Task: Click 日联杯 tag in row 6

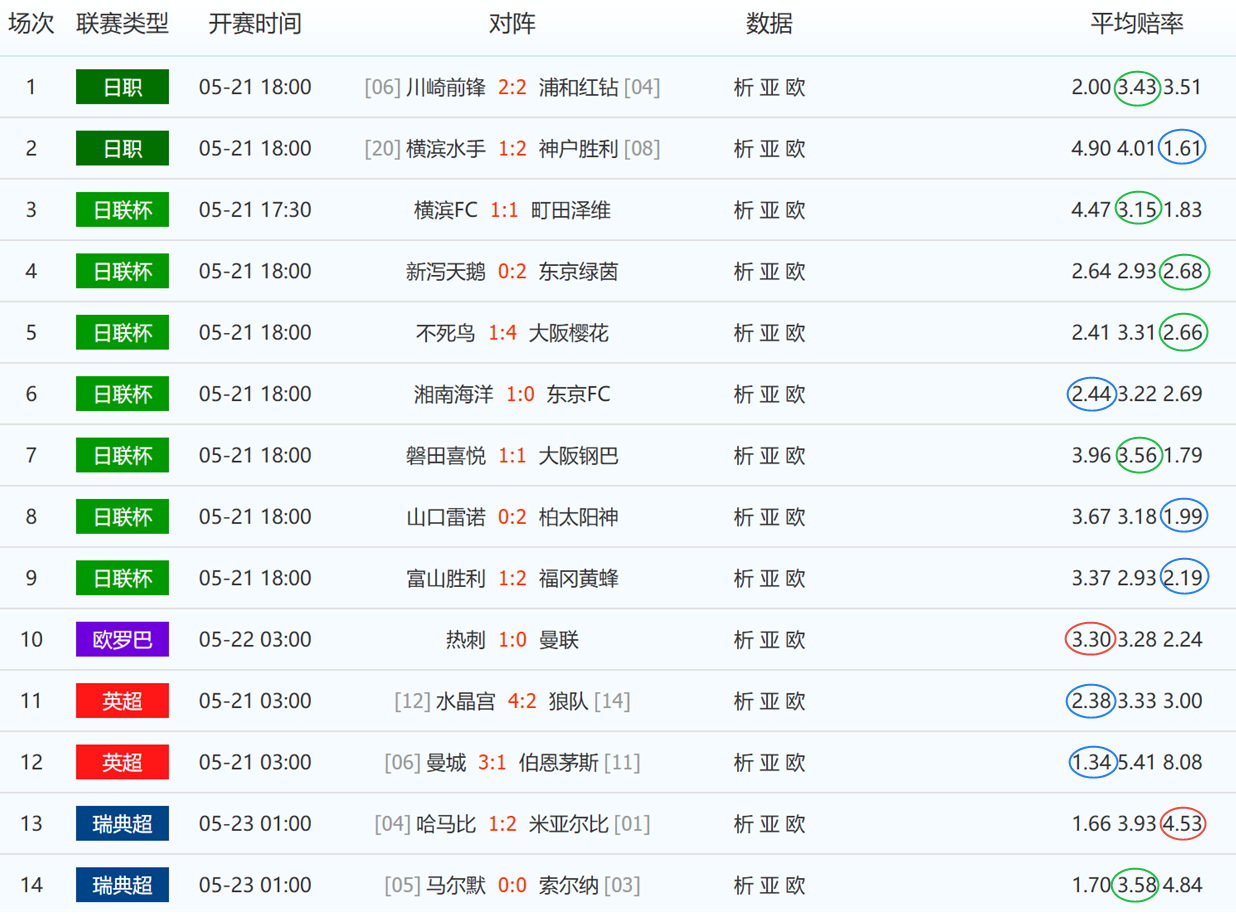Action: tap(122, 394)
